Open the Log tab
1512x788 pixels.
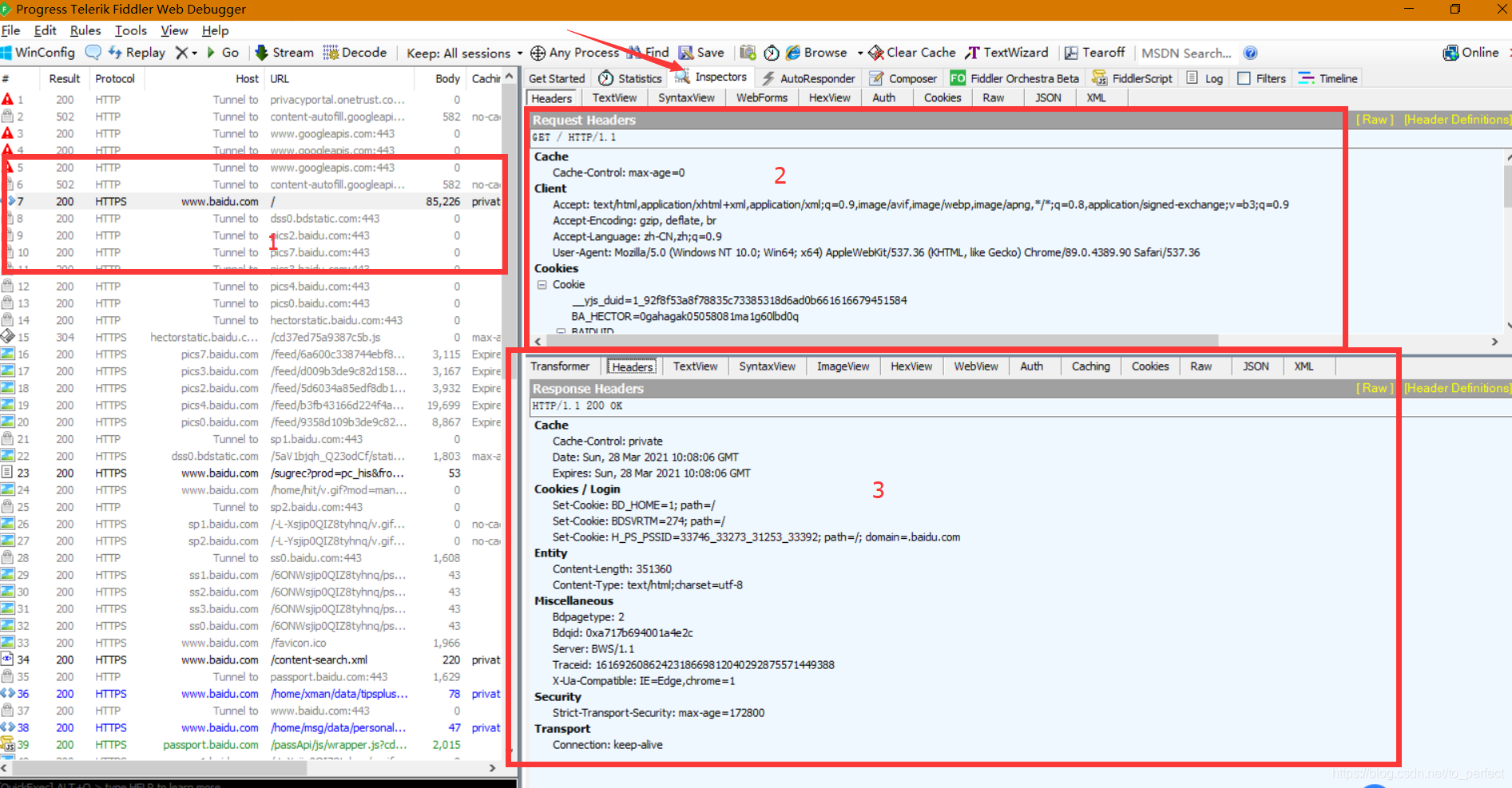point(1205,78)
